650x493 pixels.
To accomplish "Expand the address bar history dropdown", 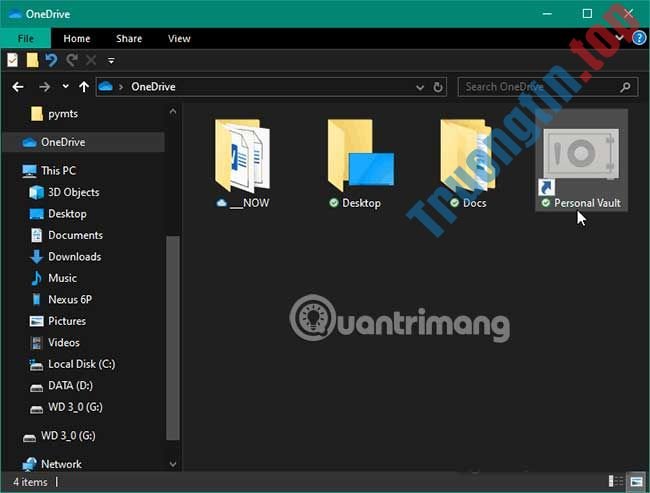I will pos(420,87).
